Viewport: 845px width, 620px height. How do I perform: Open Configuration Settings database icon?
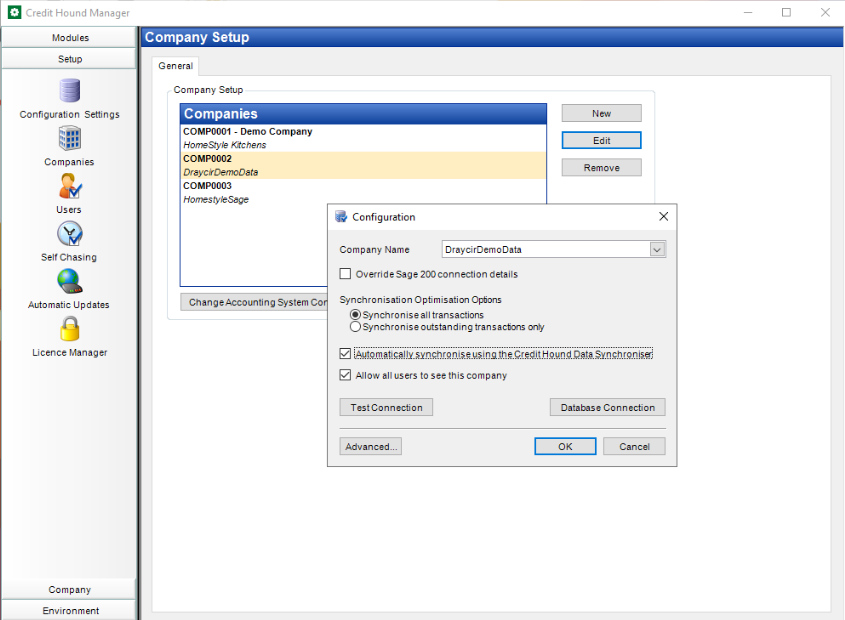(70, 91)
